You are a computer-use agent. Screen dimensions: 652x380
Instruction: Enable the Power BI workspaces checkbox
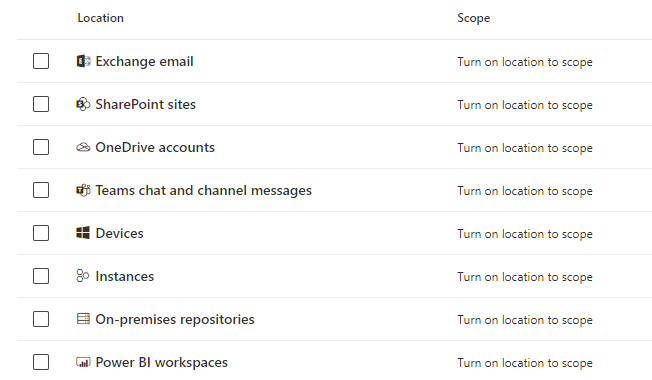41,362
